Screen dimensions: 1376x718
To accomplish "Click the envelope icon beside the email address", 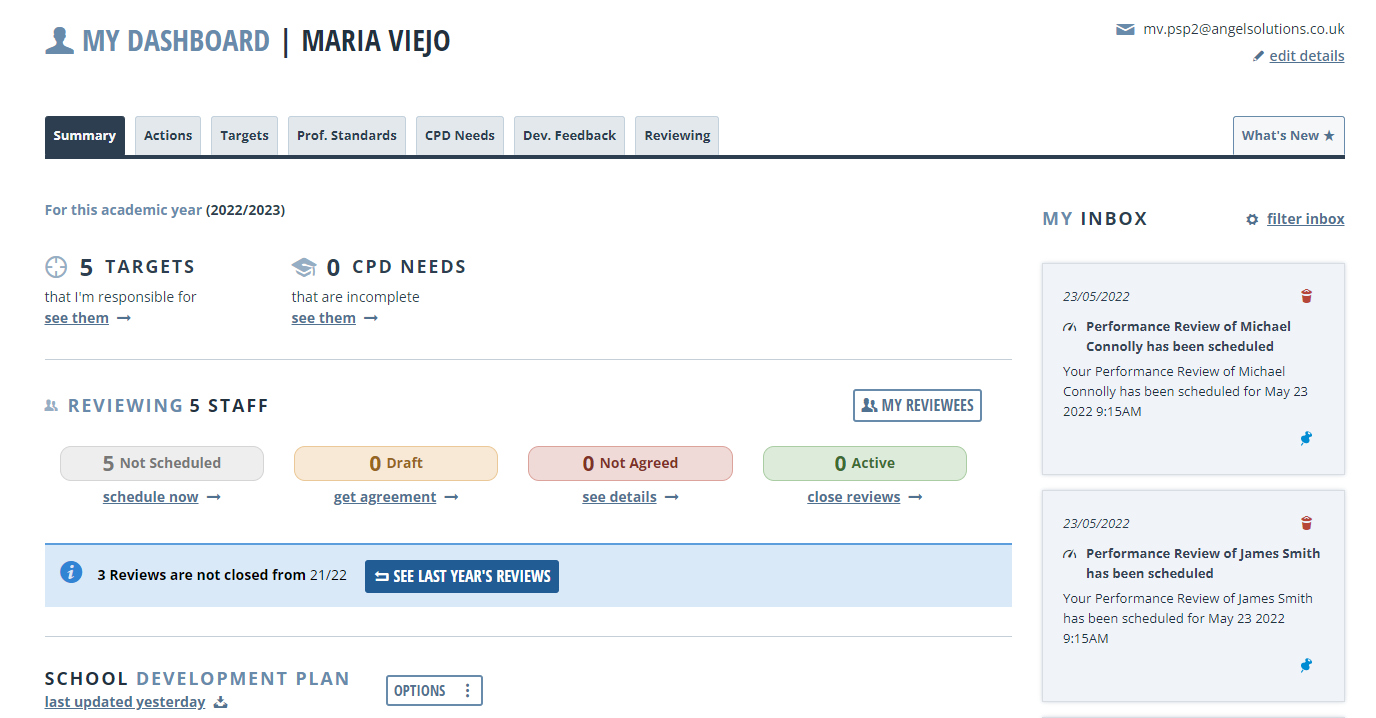I will coord(1125,28).
